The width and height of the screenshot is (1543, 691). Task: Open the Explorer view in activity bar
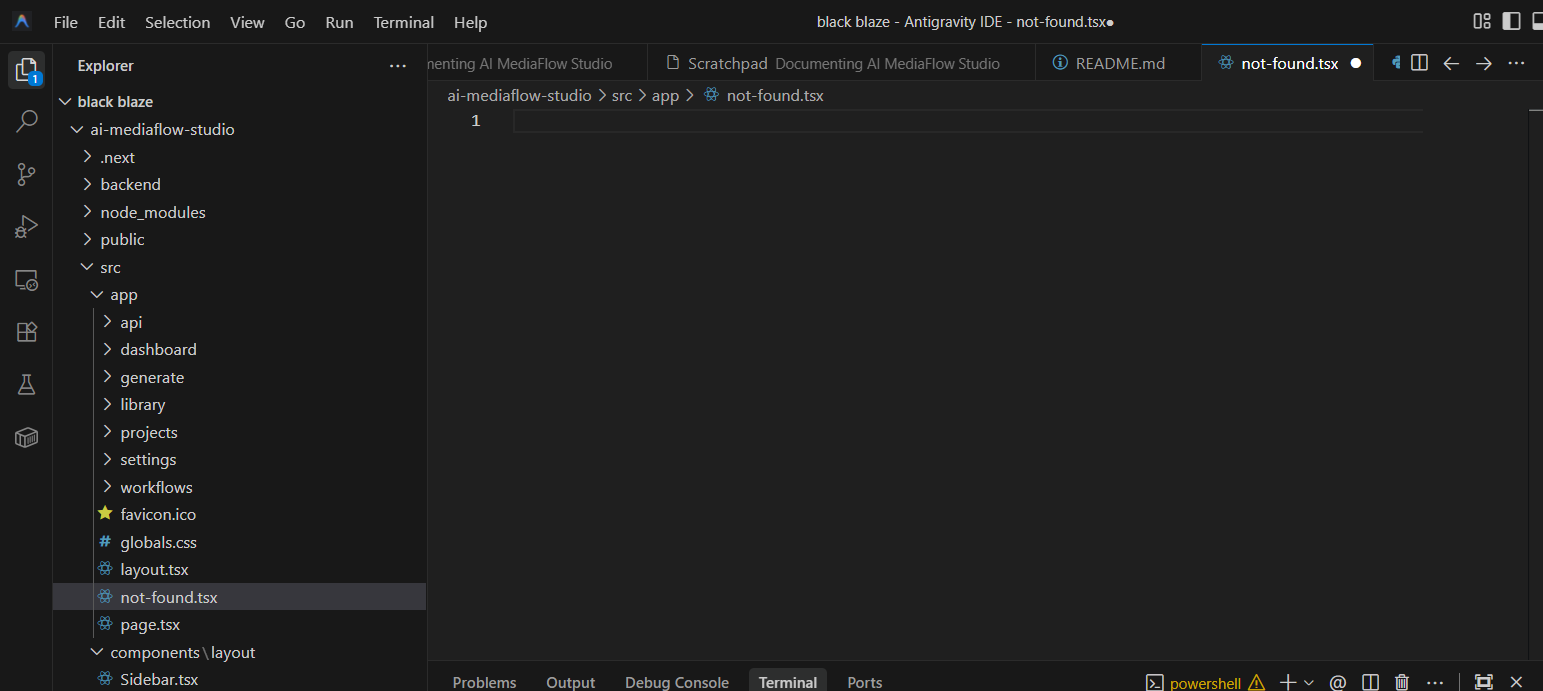click(26, 69)
